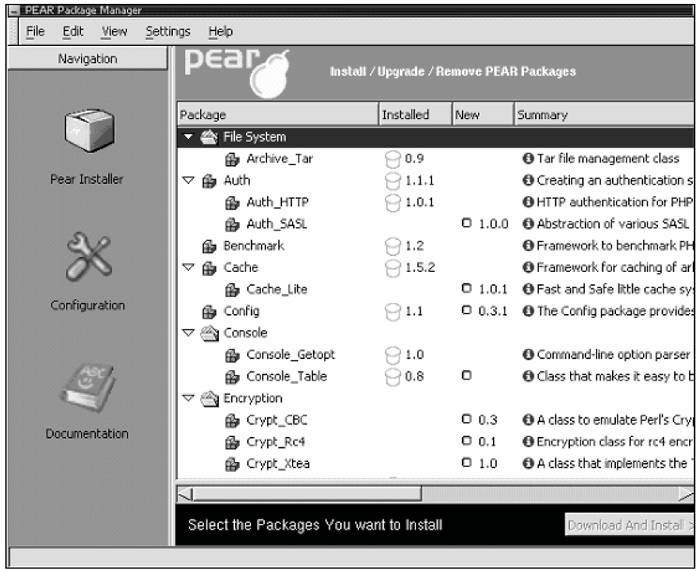Click the Crypt_CBC package icon
The width and height of the screenshot is (700, 571).
232,421
